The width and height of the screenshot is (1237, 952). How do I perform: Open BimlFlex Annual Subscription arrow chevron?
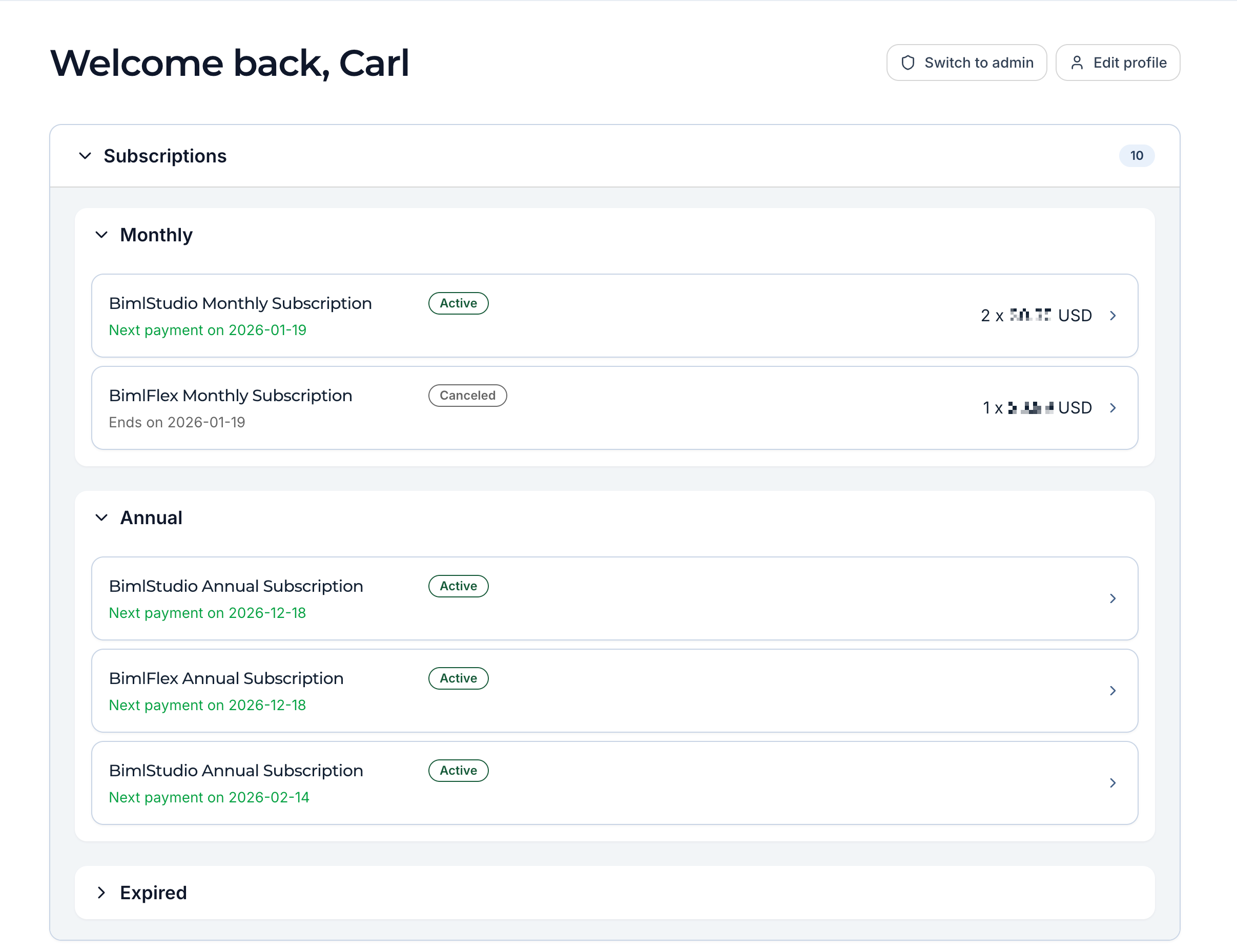pyautogui.click(x=1112, y=690)
